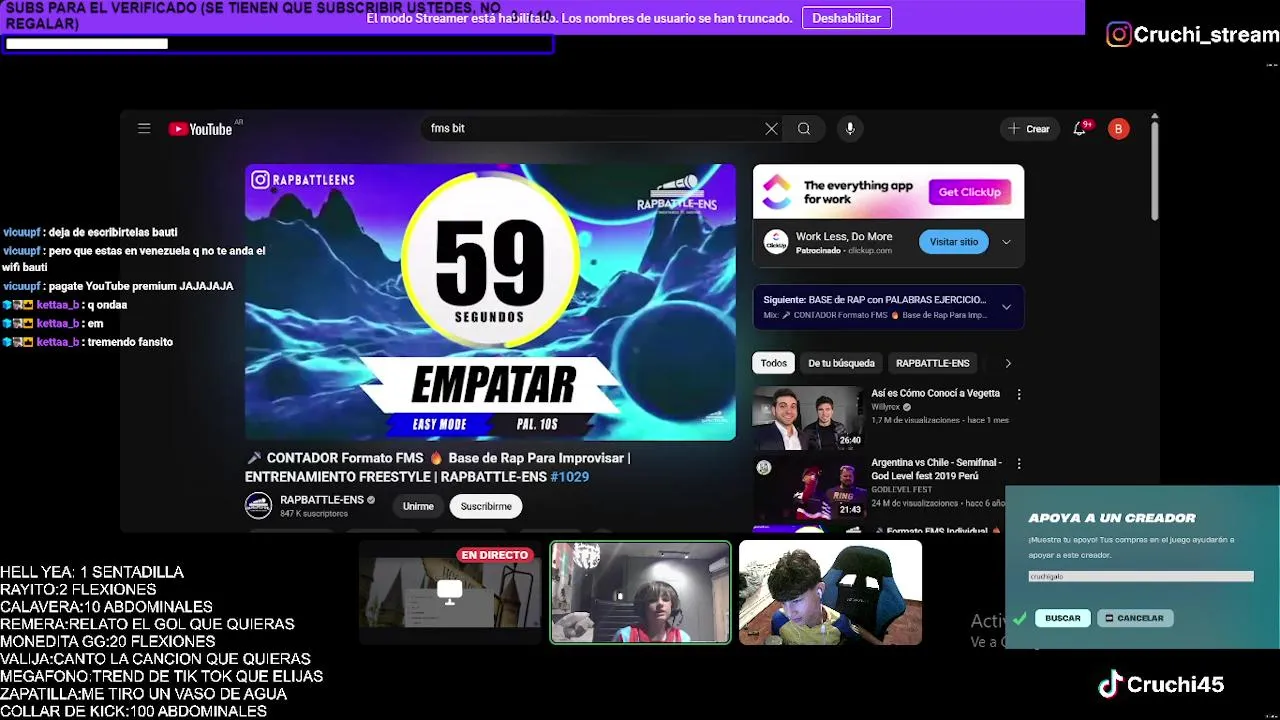Click the Suscribirme button

(486, 506)
